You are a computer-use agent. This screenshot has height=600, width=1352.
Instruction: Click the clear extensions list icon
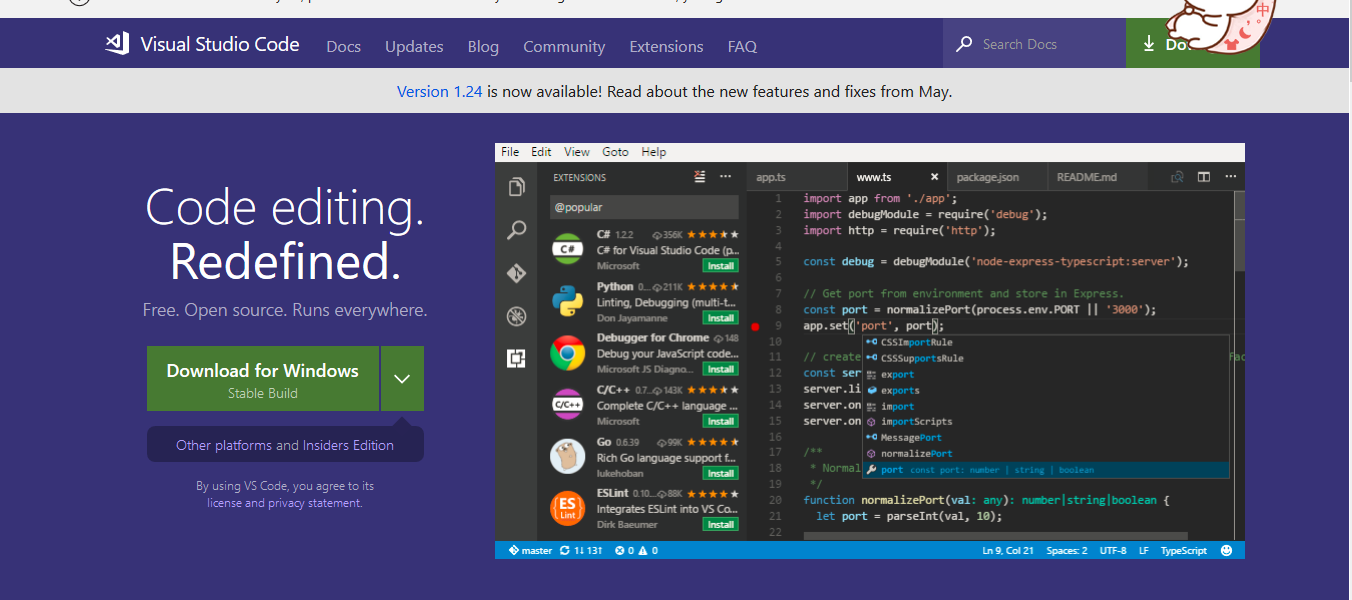click(701, 177)
